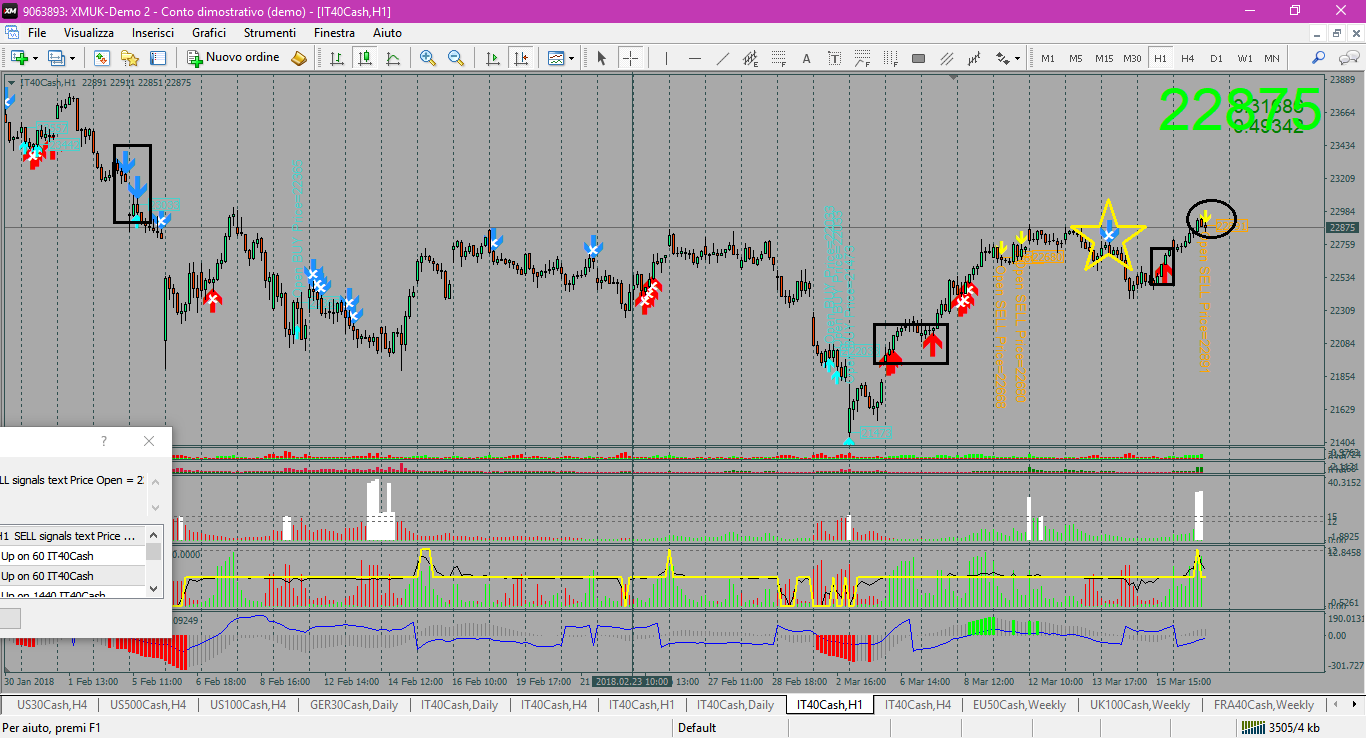Click the Default profile in status bar
The image size is (1366, 738).
click(697, 728)
